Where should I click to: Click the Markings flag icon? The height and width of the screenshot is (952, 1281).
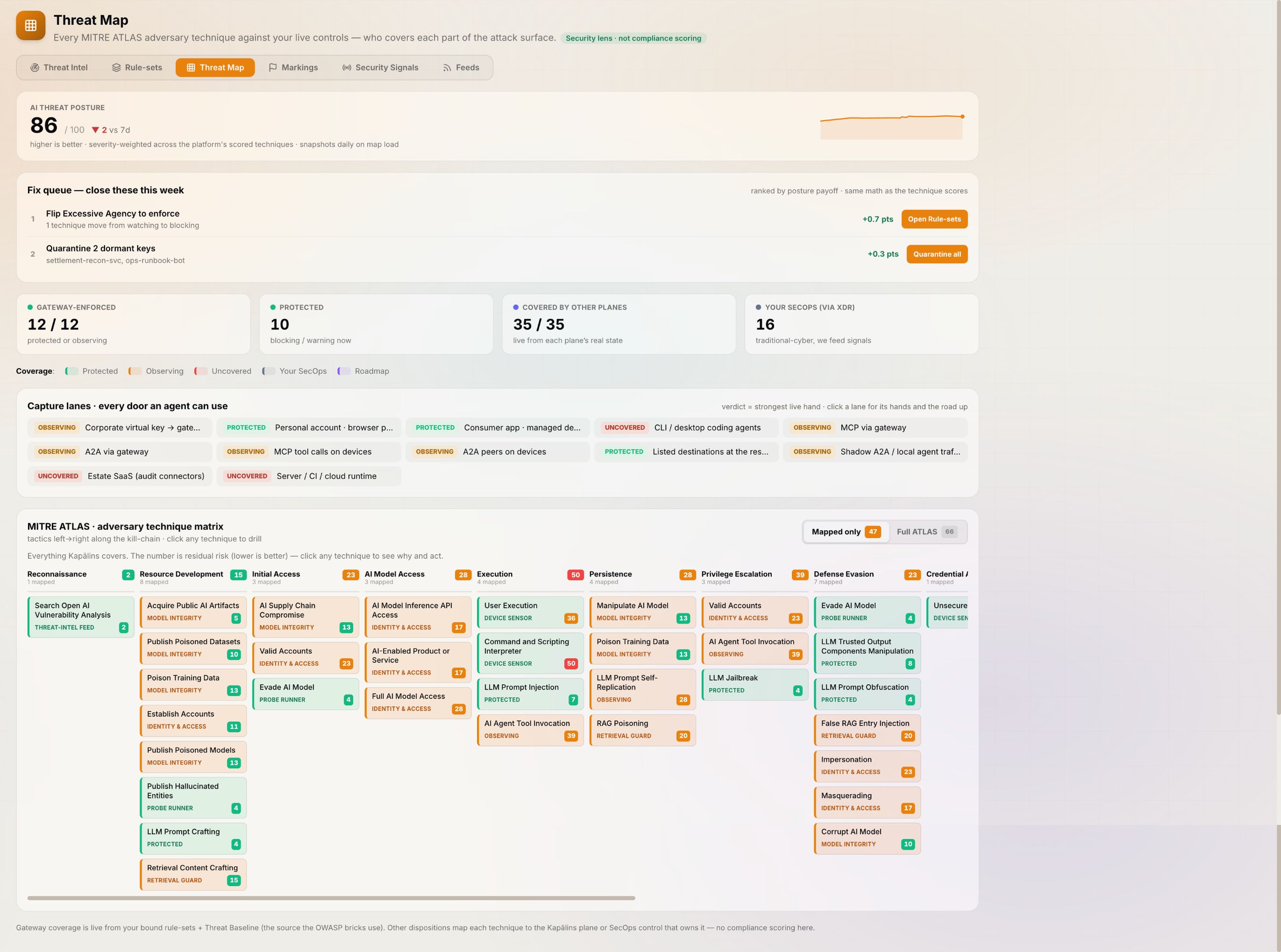click(x=273, y=67)
